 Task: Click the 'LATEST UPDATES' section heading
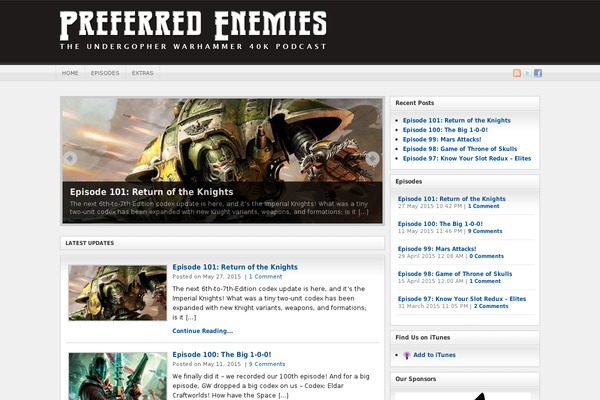click(x=90, y=243)
